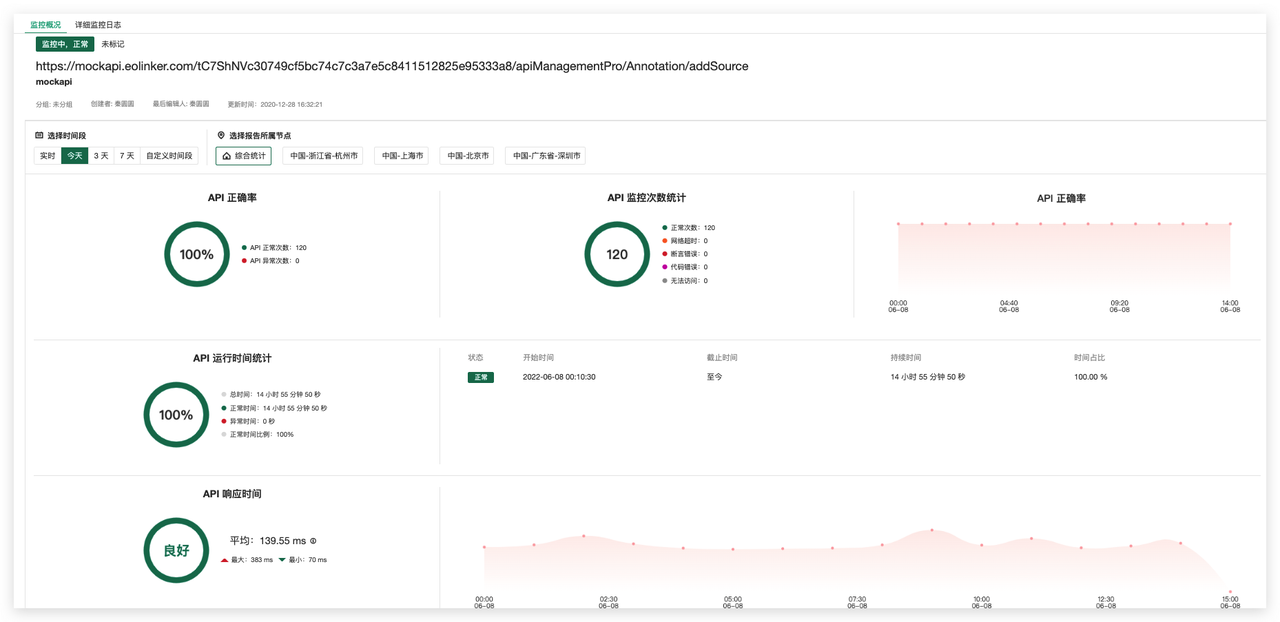This screenshot has height=622, width=1280.
Task: Click the green triangle next to 最小
Action: pyautogui.click(x=282, y=560)
